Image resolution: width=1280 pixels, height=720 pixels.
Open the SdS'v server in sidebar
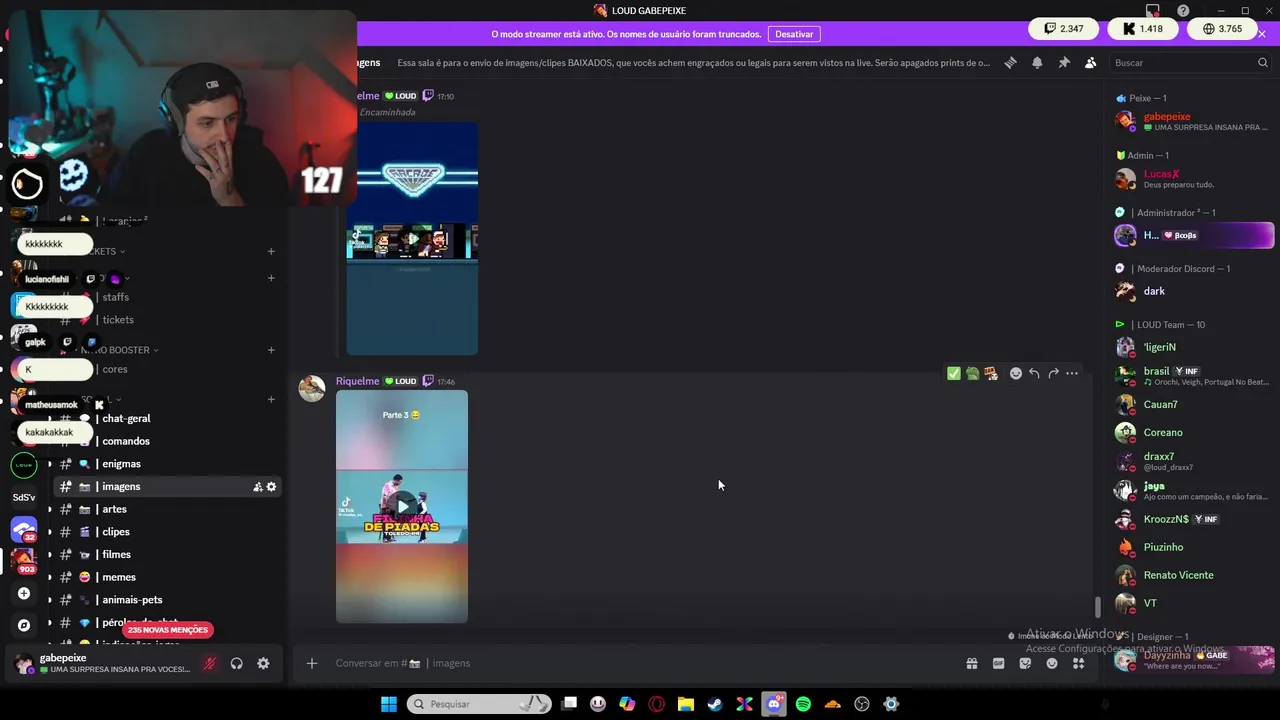click(x=24, y=497)
